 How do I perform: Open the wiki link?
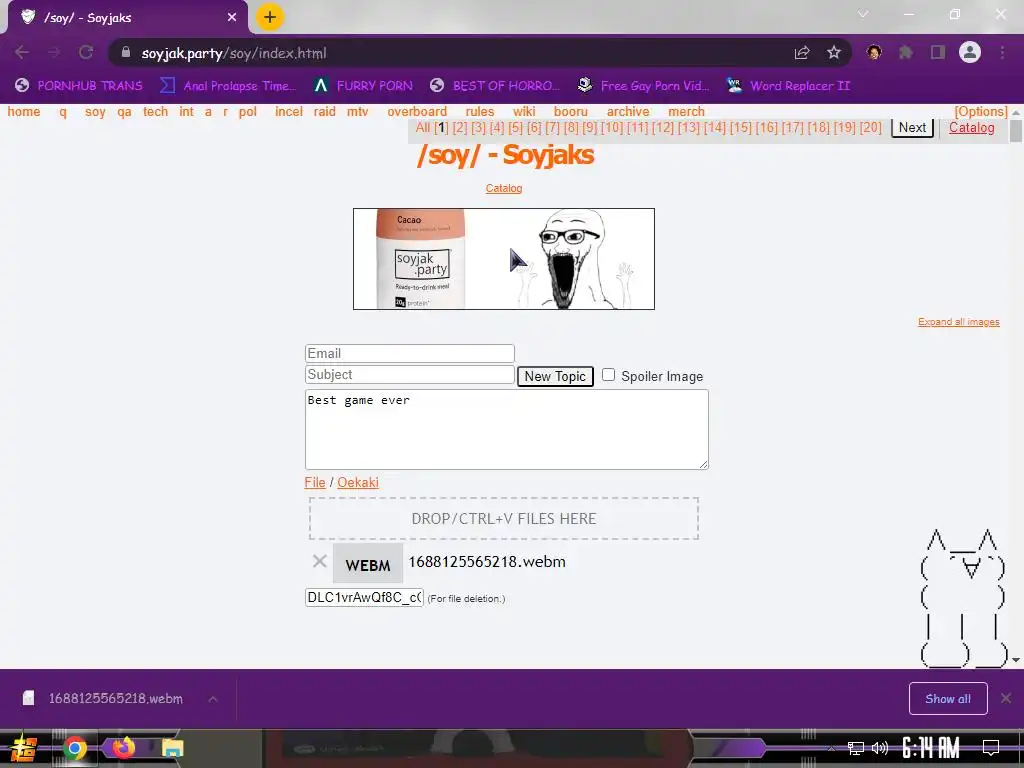[x=524, y=112]
